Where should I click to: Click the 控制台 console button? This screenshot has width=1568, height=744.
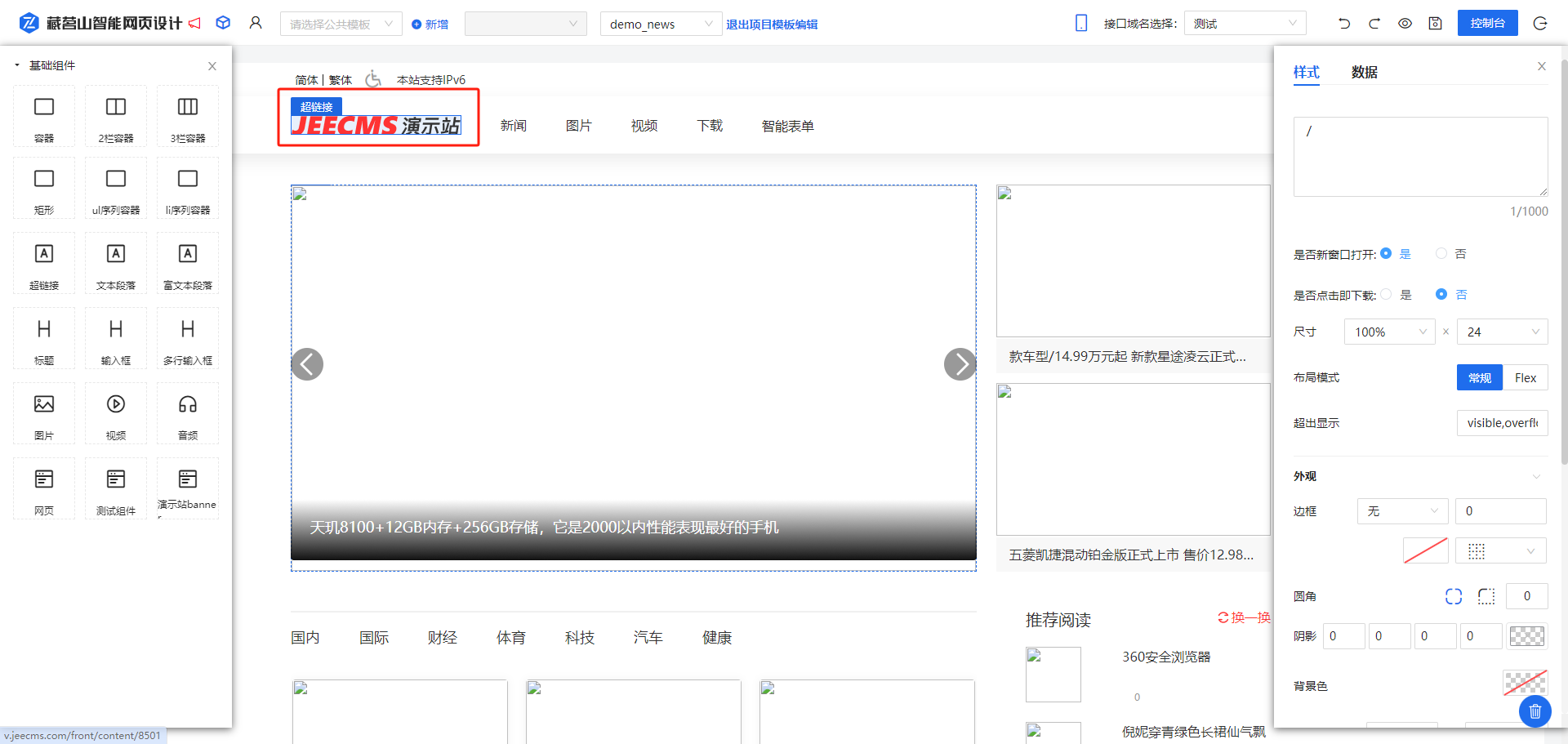pyautogui.click(x=1487, y=24)
